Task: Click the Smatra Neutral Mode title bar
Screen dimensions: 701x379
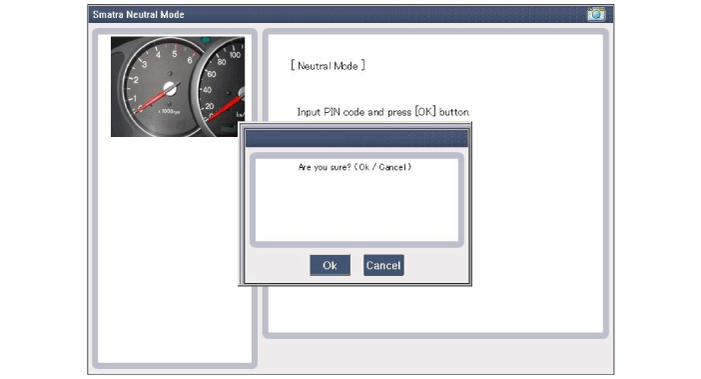Action: [x=350, y=14]
